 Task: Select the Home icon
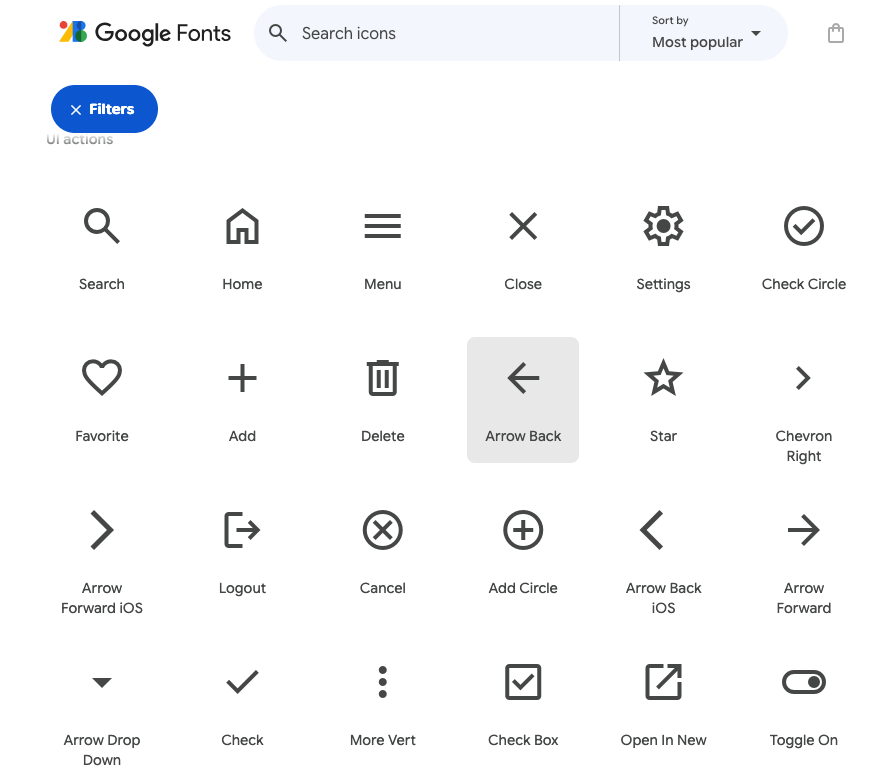click(x=242, y=227)
